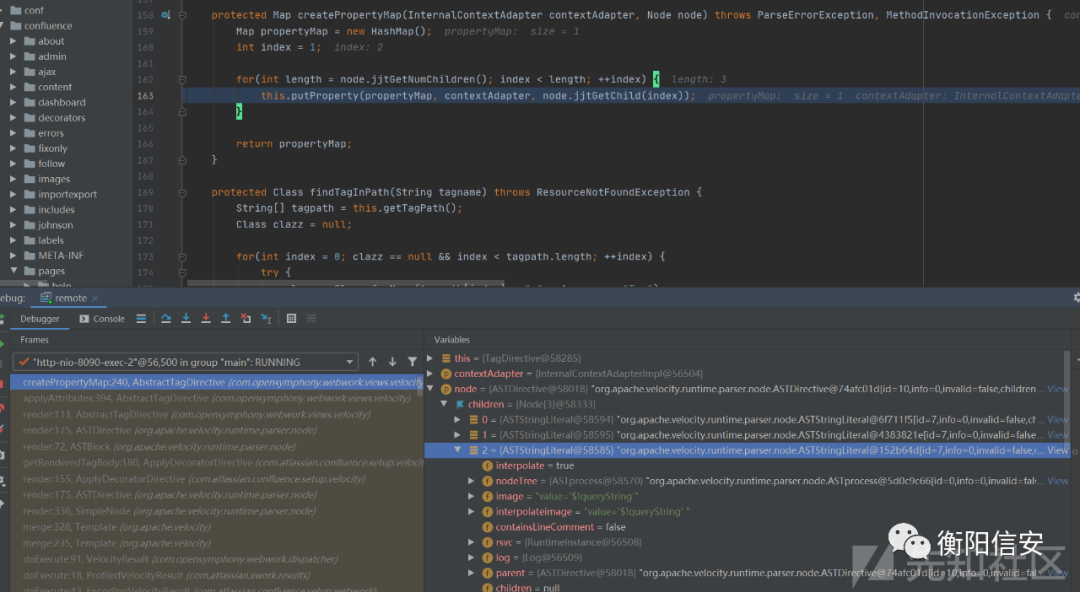Expand child 0 ASTStringLiteral@58594 arrow
The width and height of the screenshot is (1080, 592).
[x=457, y=419]
